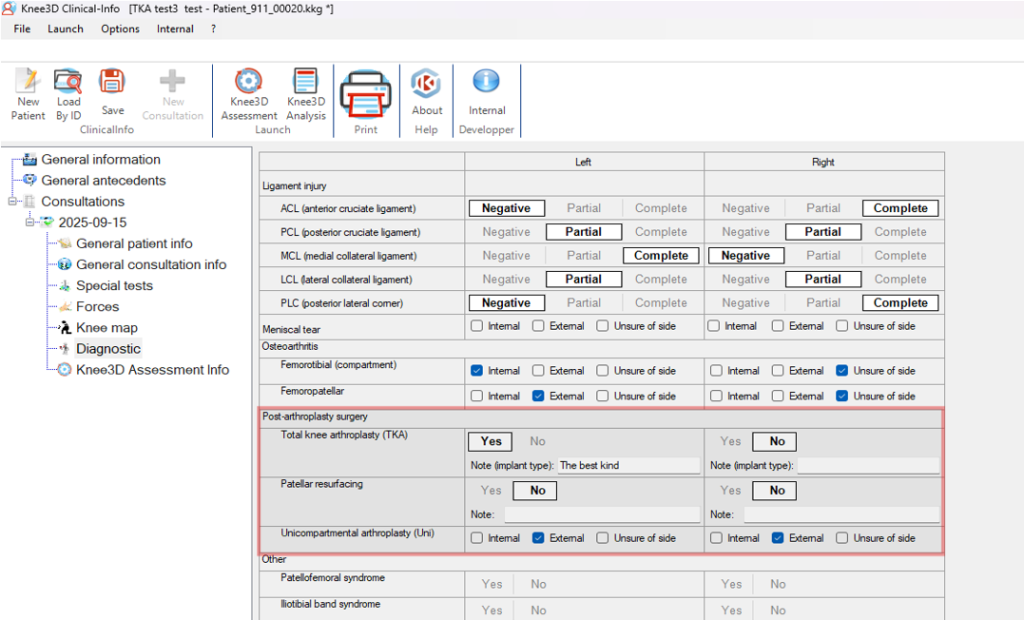Set right TKA to Yes

[x=731, y=441]
